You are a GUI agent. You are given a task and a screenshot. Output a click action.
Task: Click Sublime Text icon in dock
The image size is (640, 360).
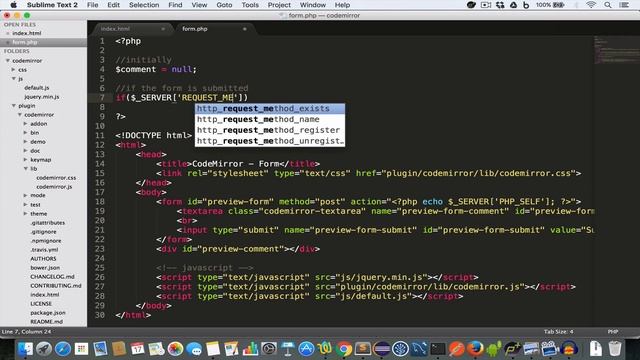point(362,349)
